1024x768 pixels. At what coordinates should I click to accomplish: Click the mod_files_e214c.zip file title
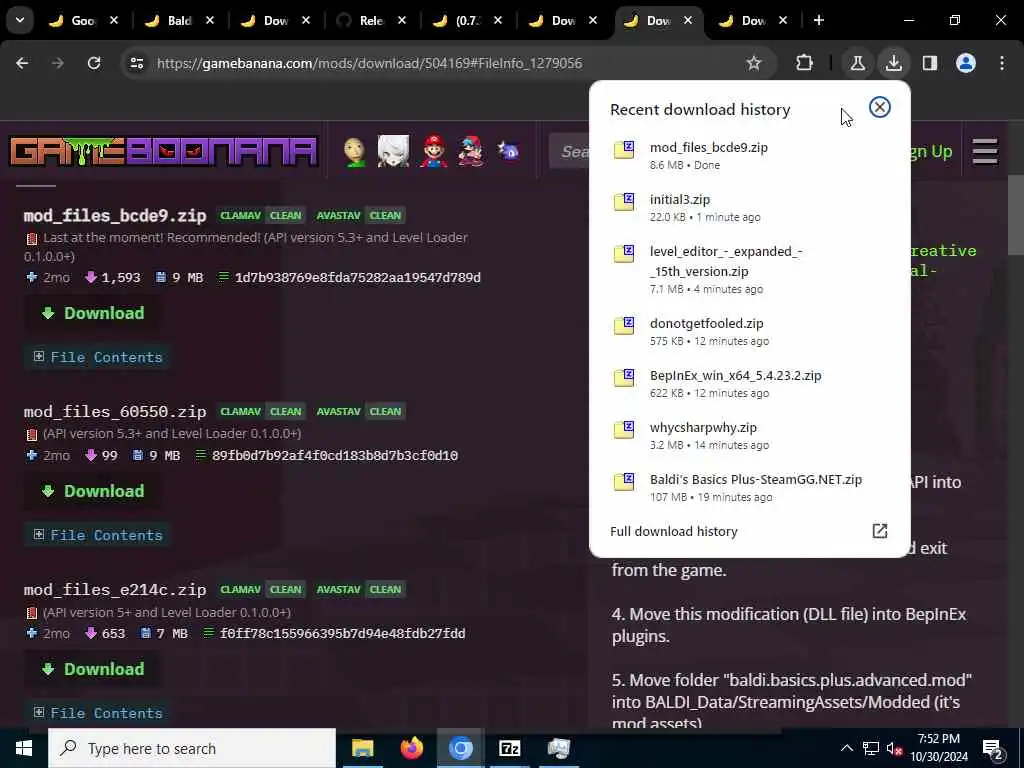115,590
